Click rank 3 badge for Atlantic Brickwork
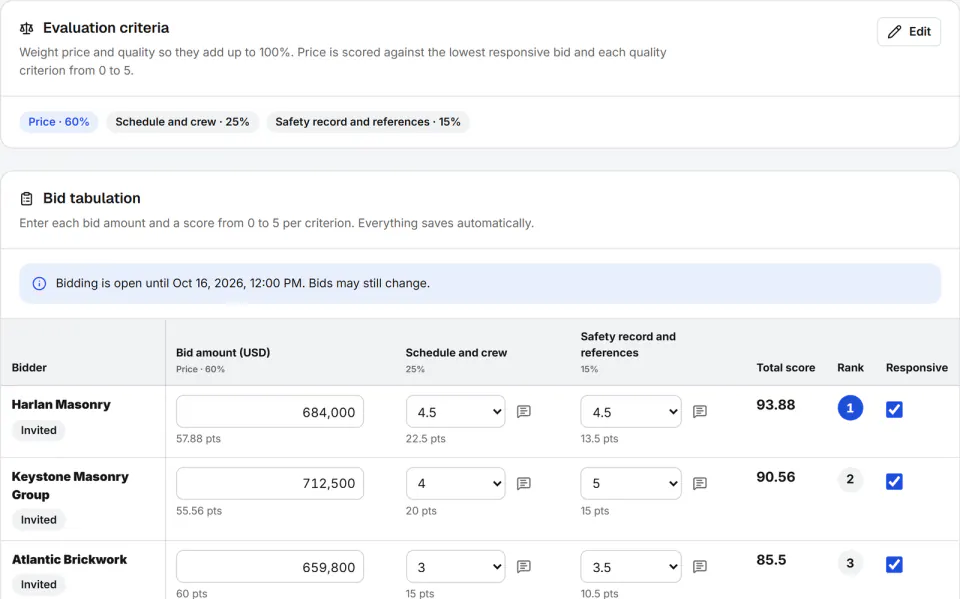 (x=850, y=563)
